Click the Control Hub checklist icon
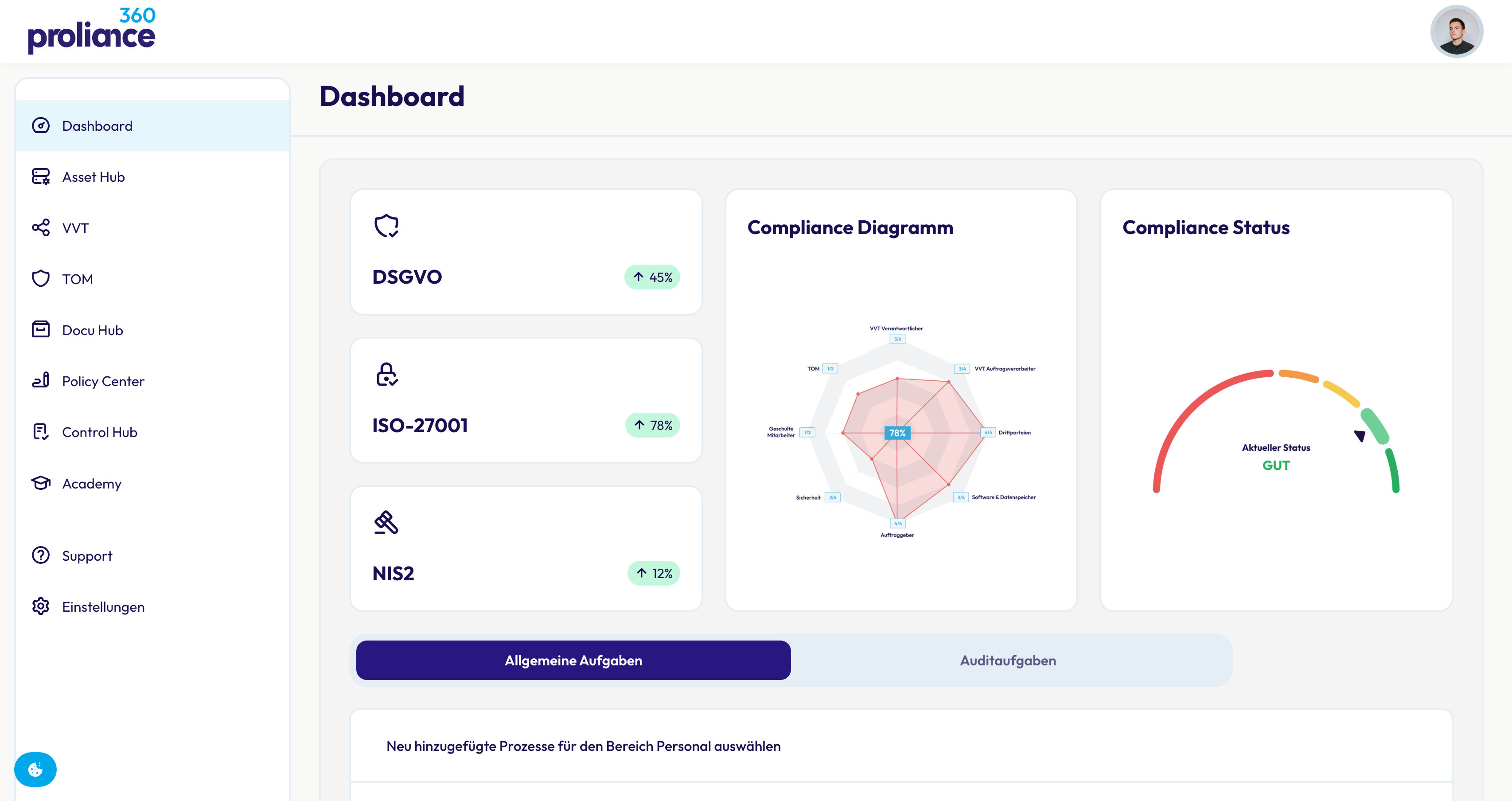The height and width of the screenshot is (801, 1512). 40,432
